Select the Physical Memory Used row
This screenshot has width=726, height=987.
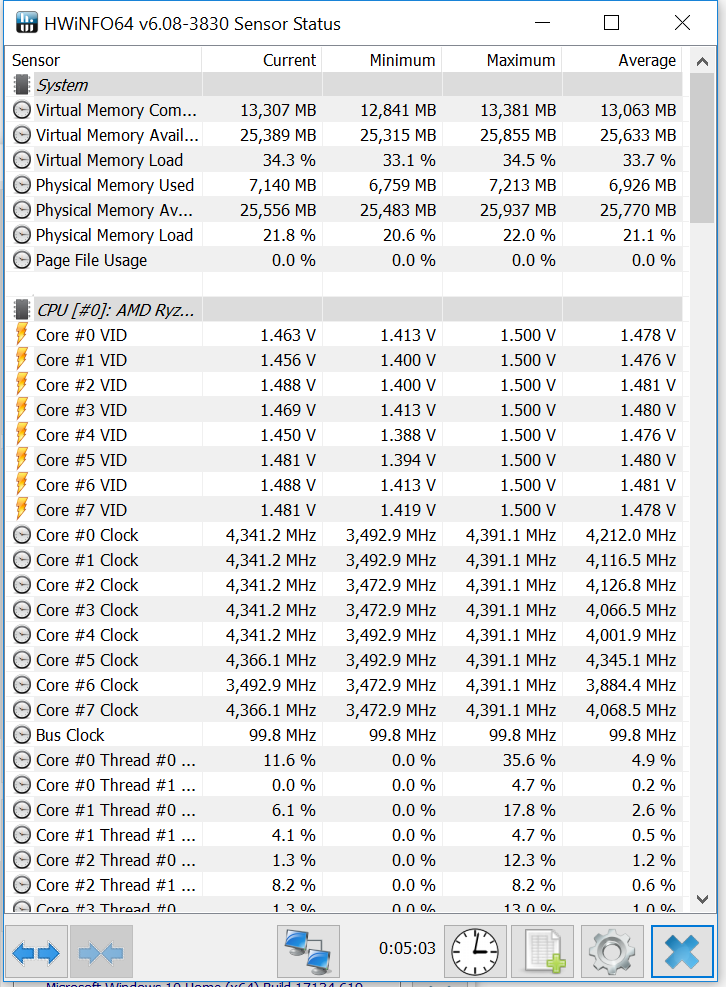pyautogui.click(x=114, y=185)
